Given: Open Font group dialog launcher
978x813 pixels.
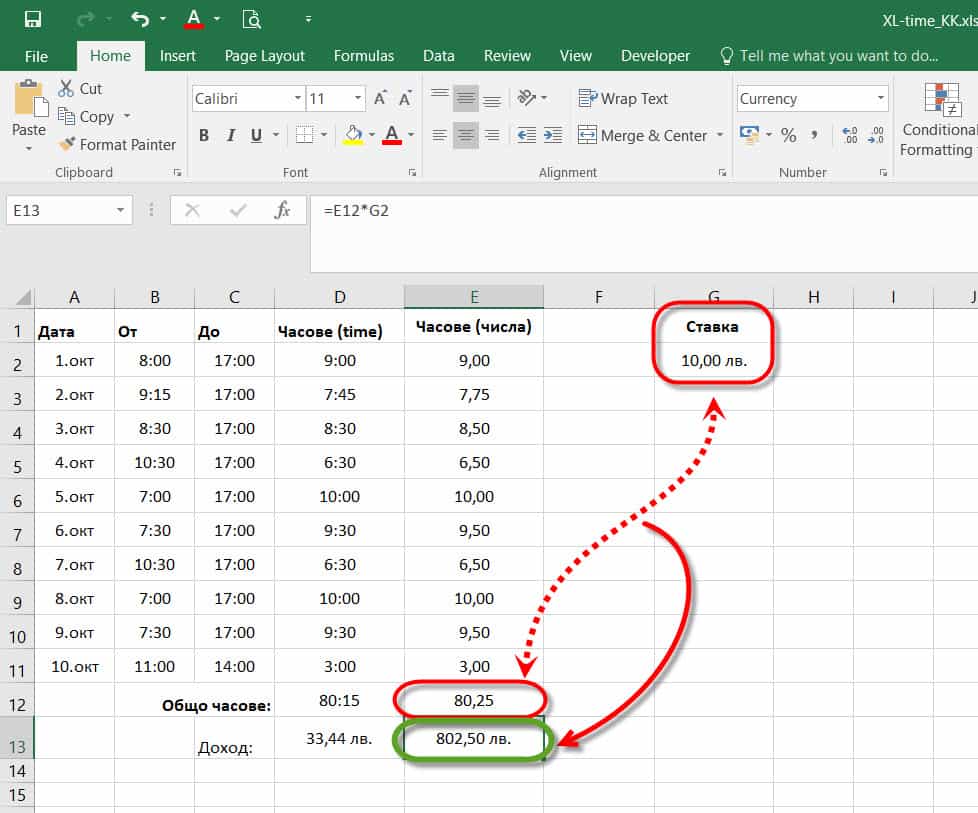Looking at the screenshot, I should point(412,173).
